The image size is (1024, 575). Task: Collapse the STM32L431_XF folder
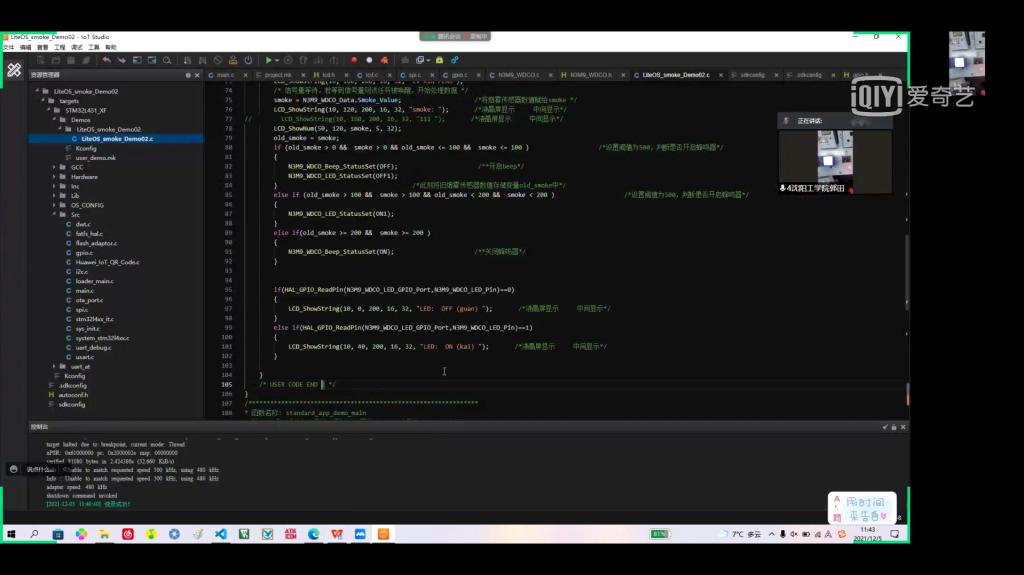pos(49,110)
